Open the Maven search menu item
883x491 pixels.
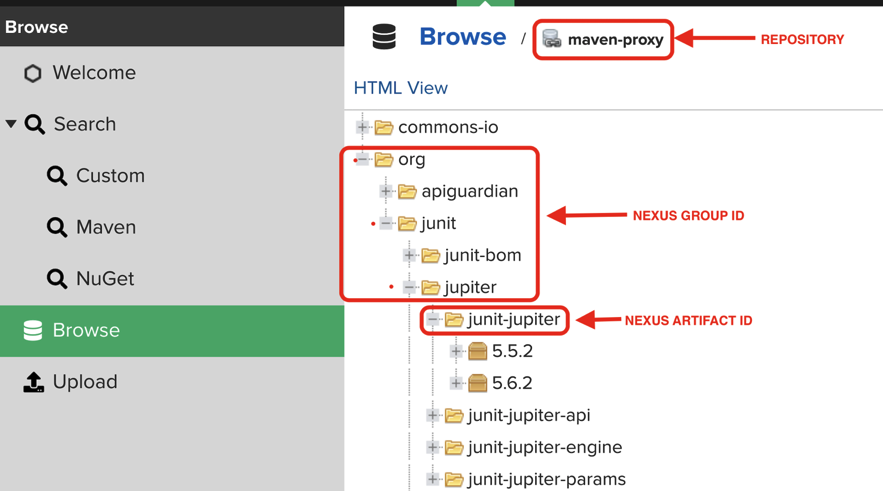105,227
